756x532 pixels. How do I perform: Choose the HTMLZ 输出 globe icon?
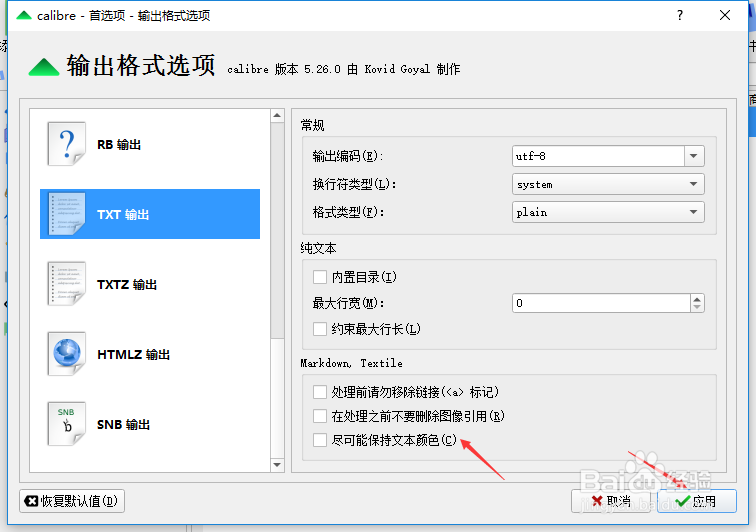point(67,354)
